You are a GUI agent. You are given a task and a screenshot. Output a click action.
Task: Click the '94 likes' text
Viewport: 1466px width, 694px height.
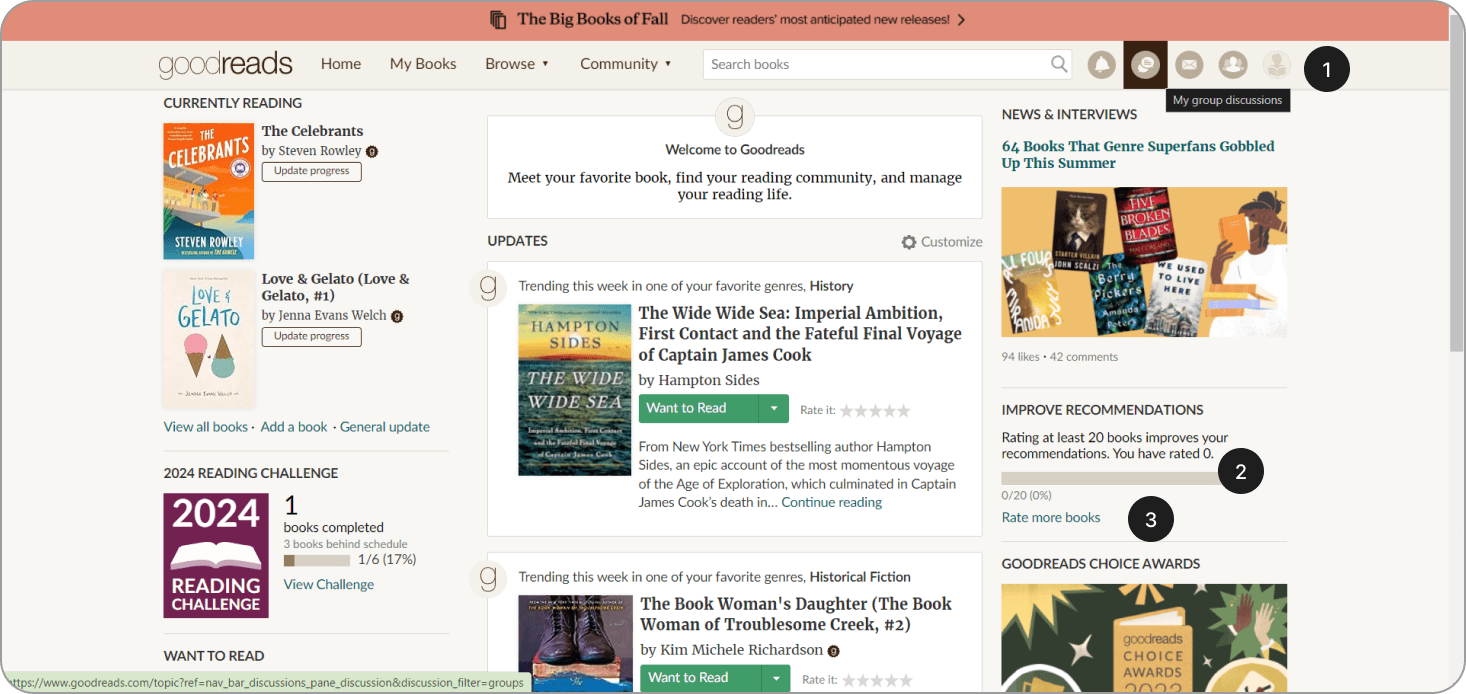1021,357
